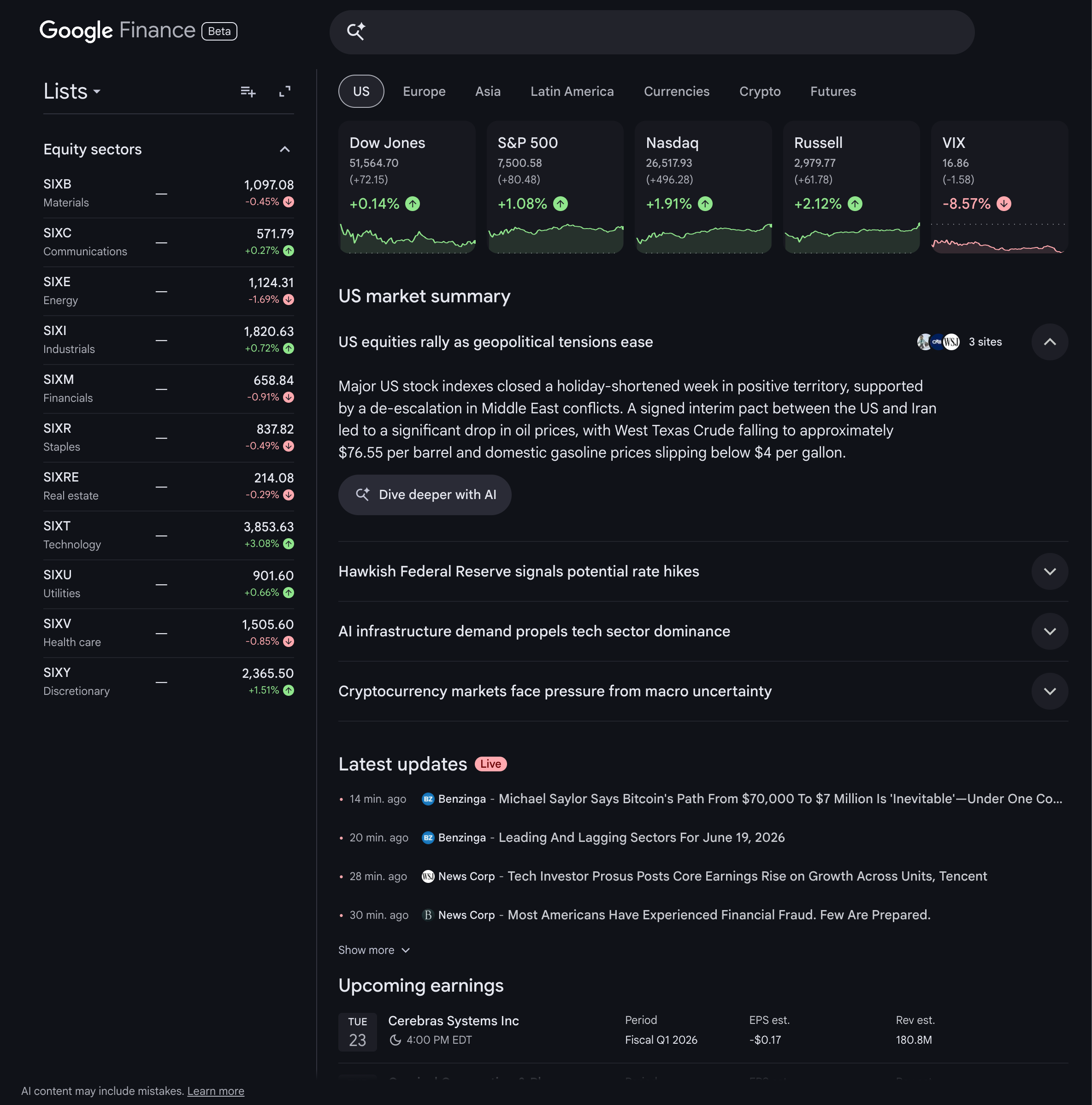1092x1105 pixels.
Task: Click the green up arrow for SIXU Utilities
Action: point(289,593)
